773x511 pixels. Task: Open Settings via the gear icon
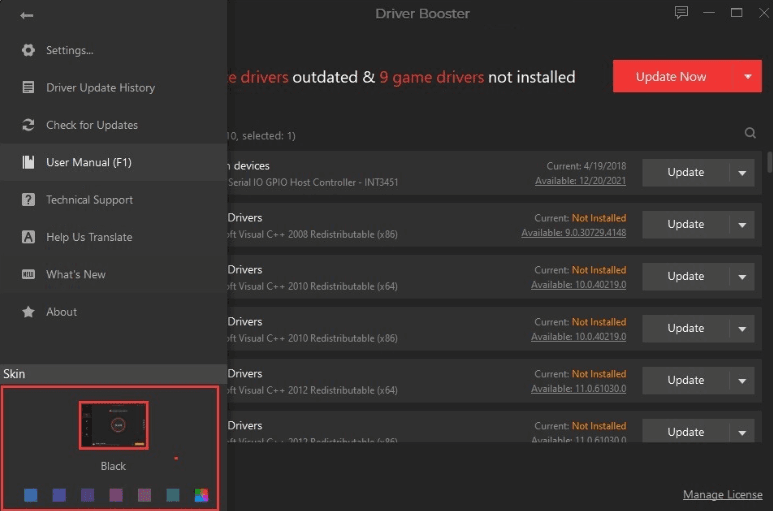[x=28, y=50]
